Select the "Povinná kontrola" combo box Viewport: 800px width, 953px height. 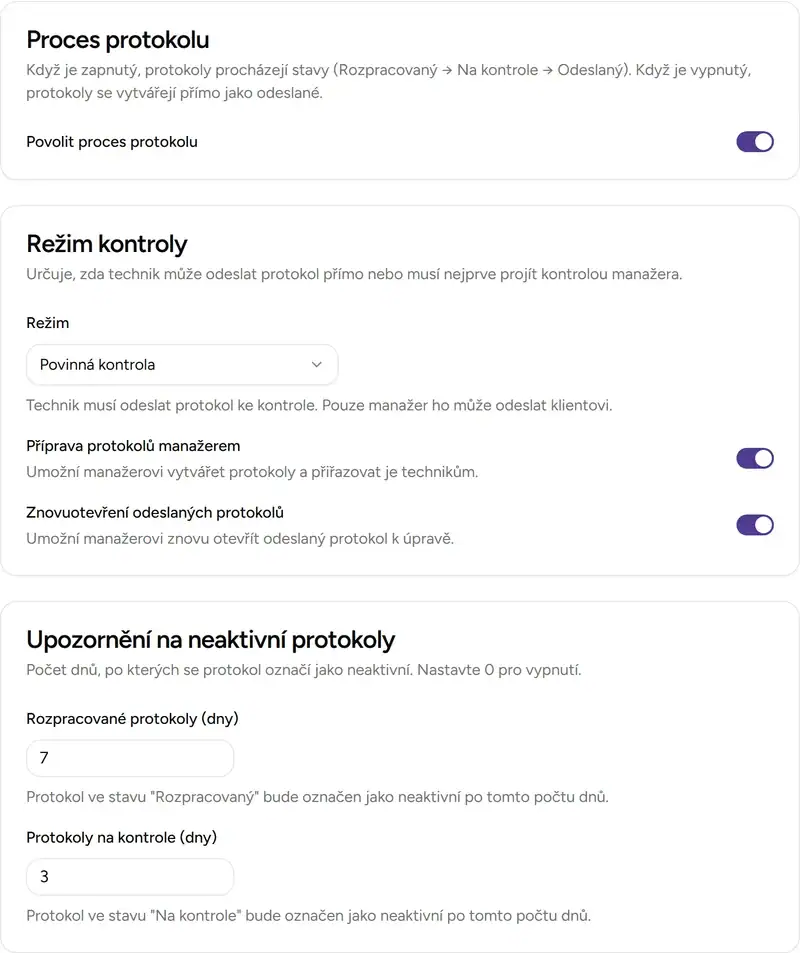[182, 364]
